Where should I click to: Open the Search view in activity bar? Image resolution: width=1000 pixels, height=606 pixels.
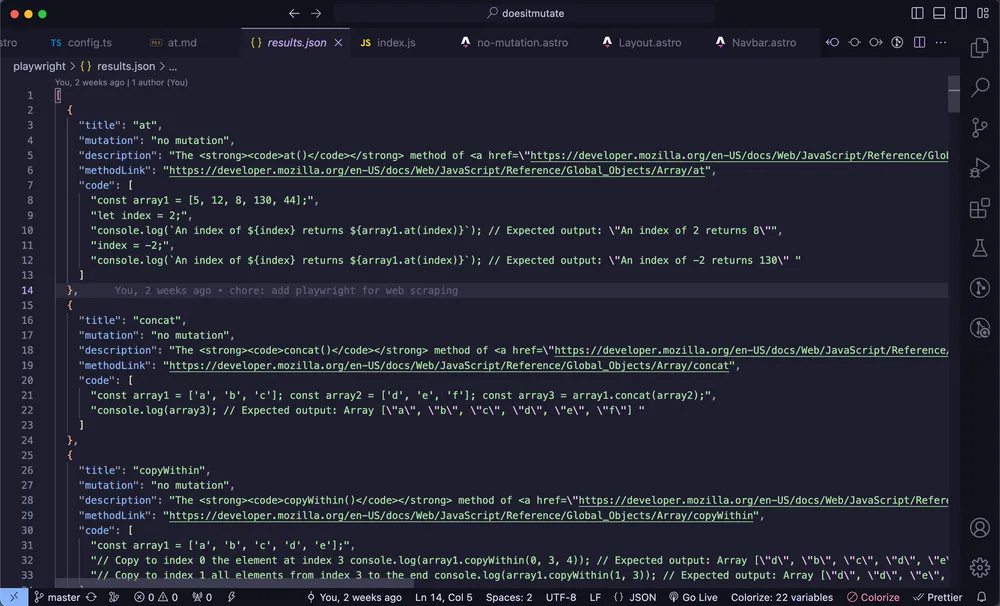click(x=980, y=87)
